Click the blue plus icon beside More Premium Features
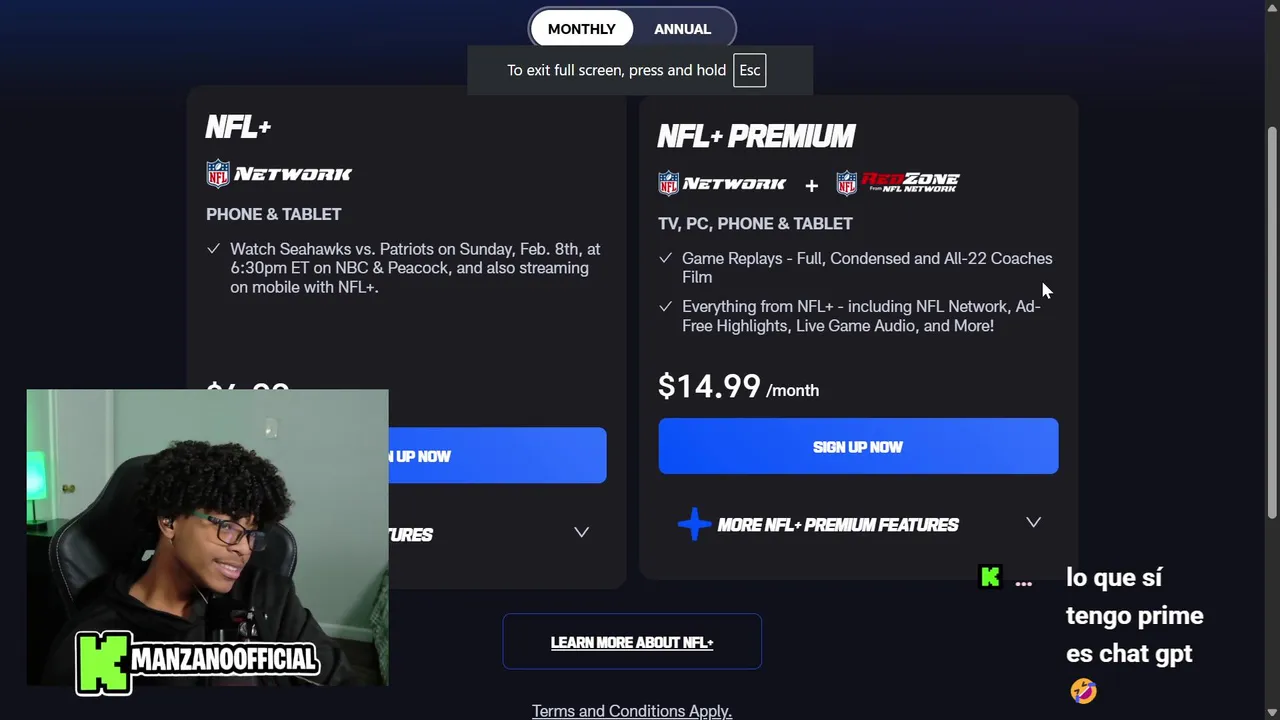The height and width of the screenshot is (720, 1280). point(694,524)
